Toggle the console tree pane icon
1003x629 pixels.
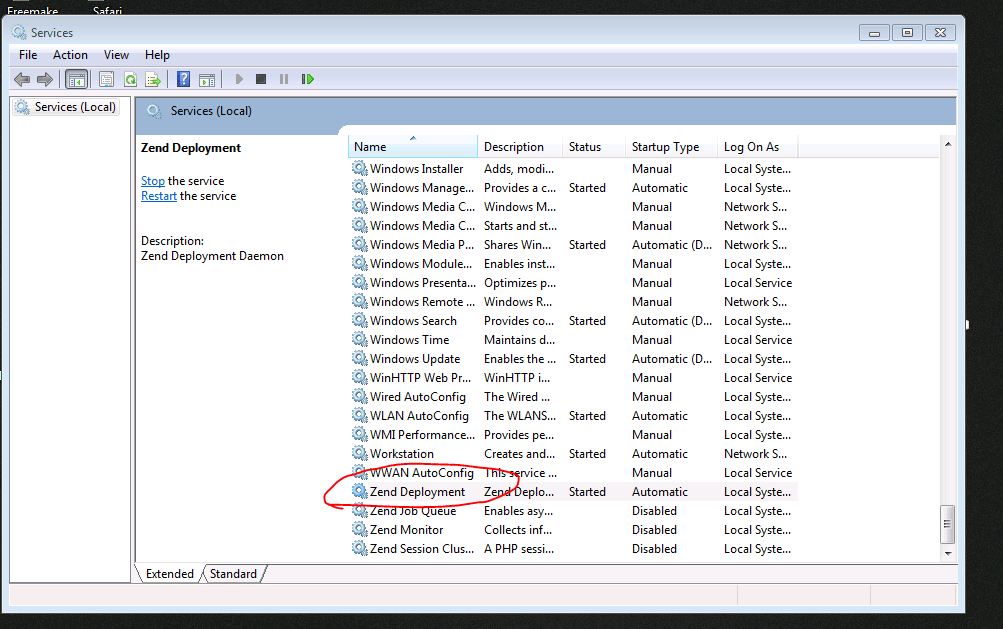coord(77,79)
